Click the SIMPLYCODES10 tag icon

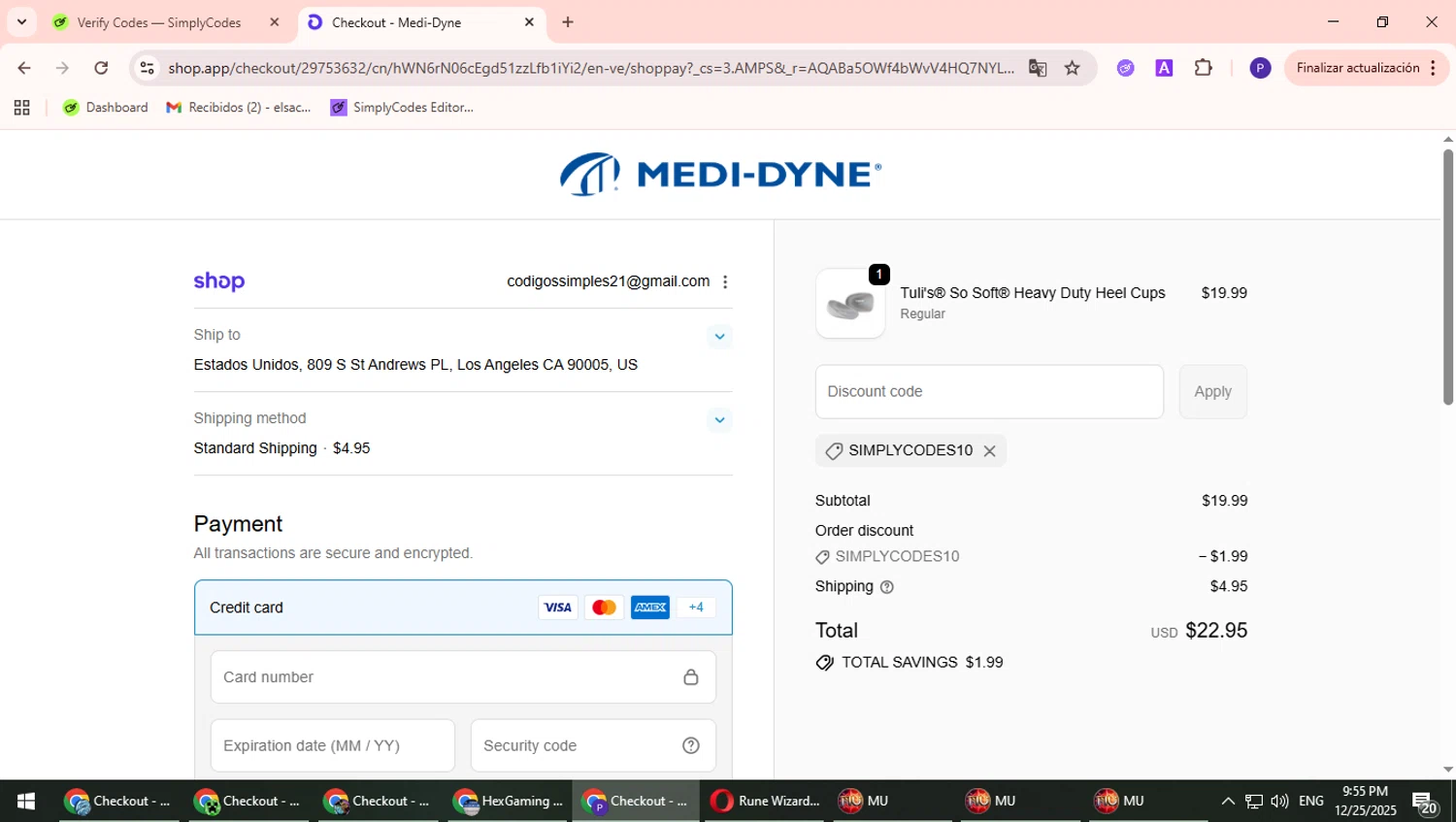(834, 451)
